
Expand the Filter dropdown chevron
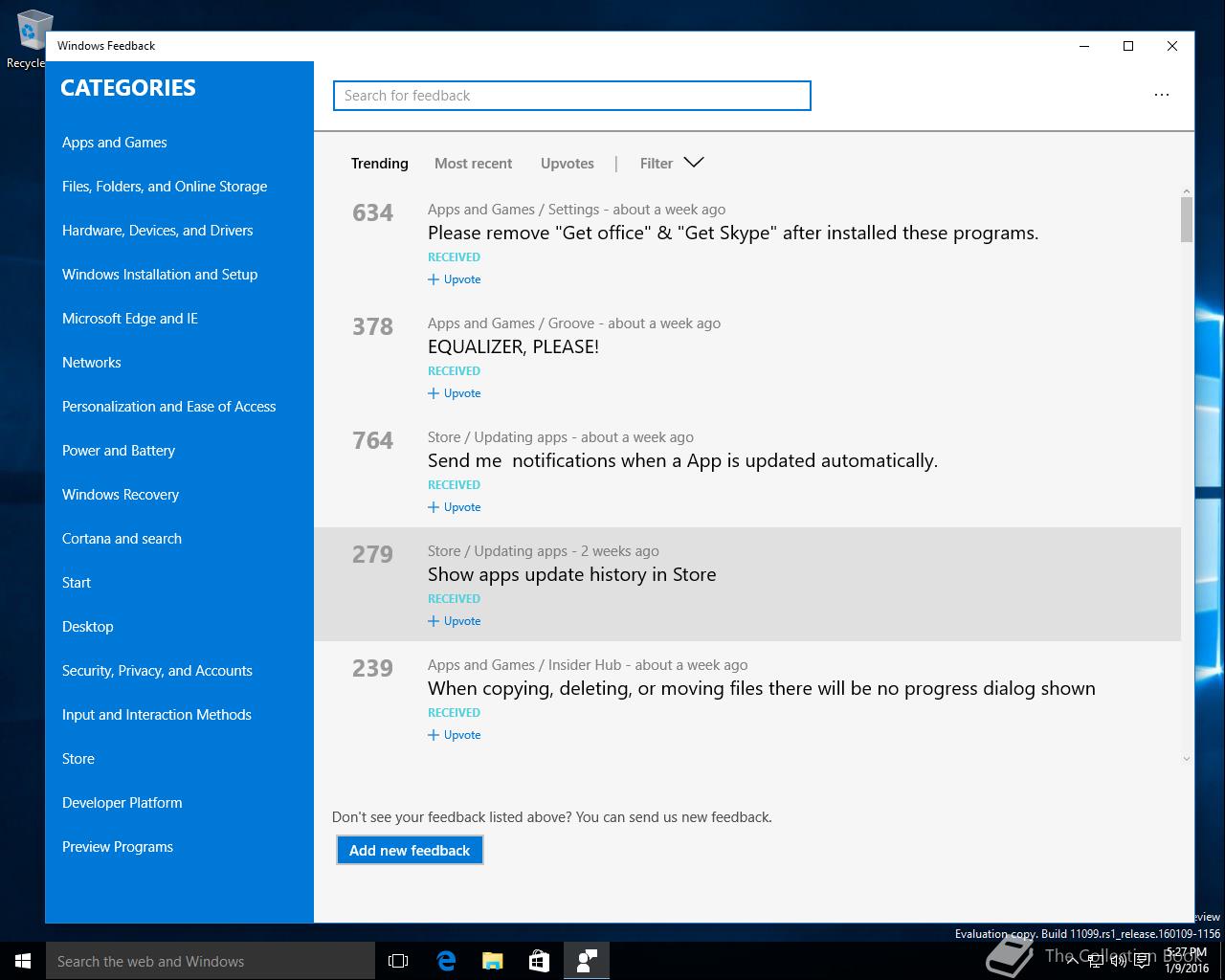[694, 163]
